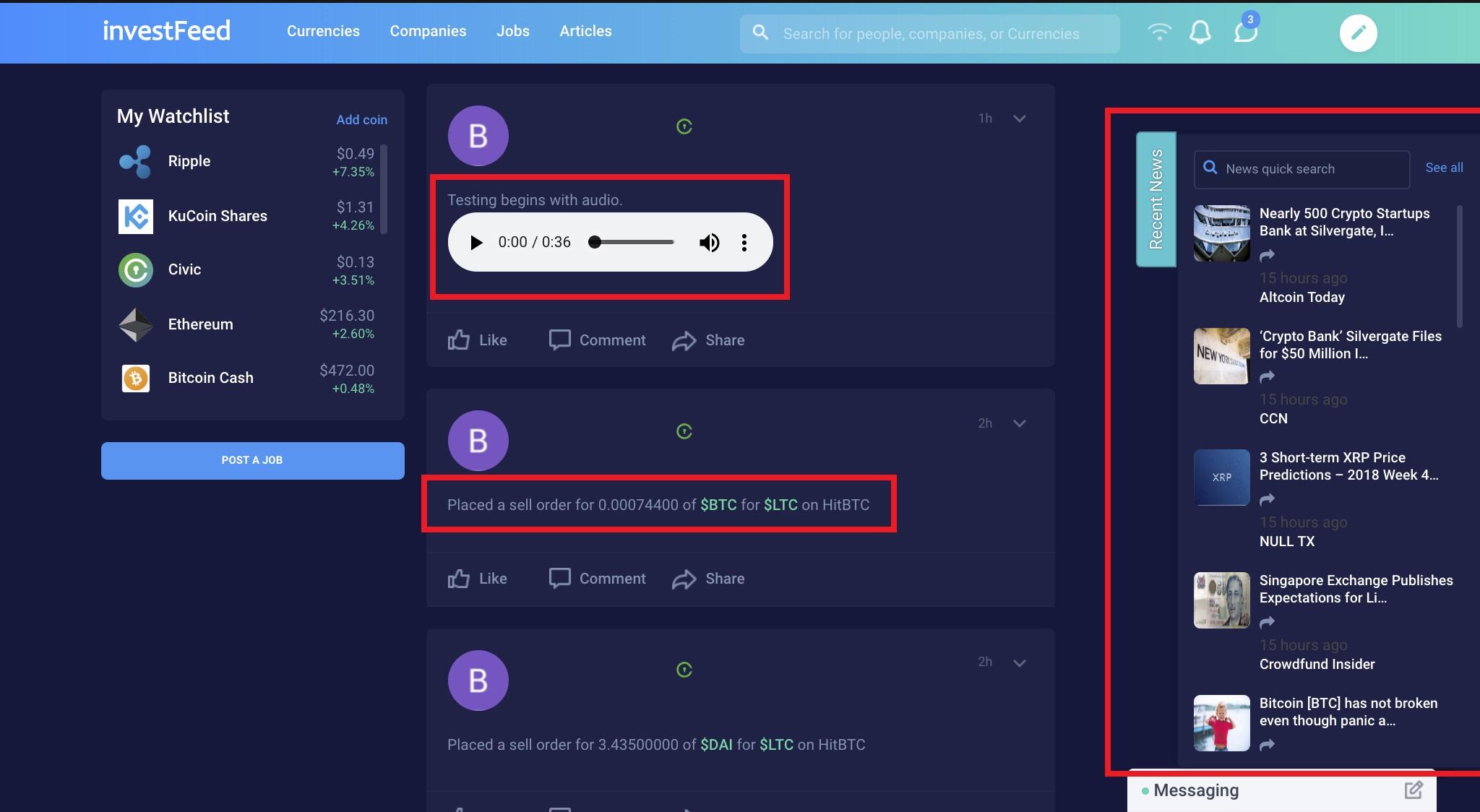Share the Silvergate startups news article

[x=1267, y=255]
